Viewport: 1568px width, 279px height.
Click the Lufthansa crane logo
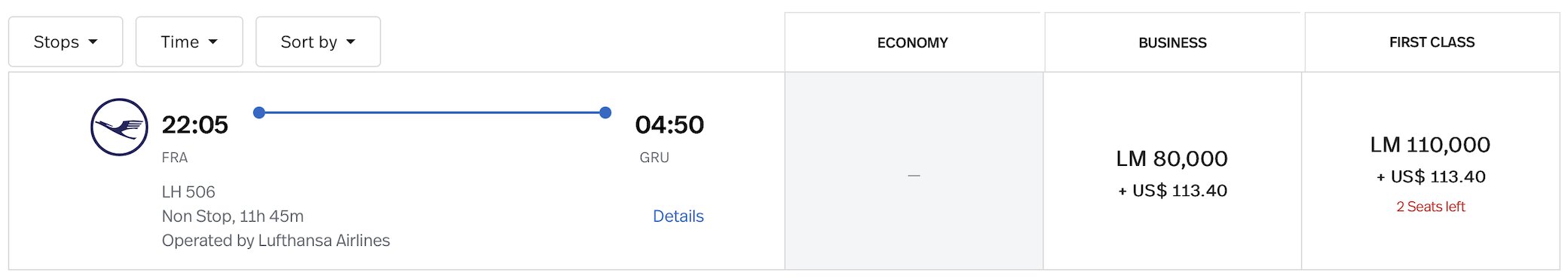pyautogui.click(x=119, y=127)
